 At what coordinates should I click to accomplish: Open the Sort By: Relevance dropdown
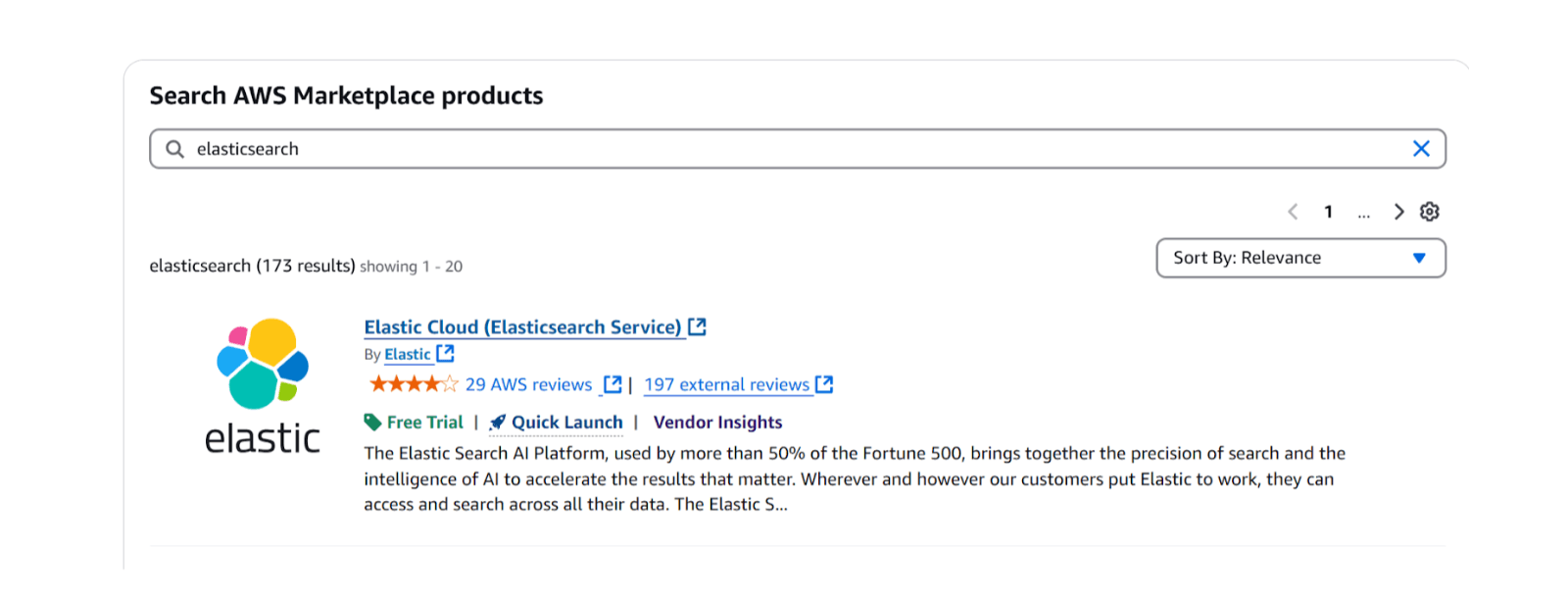pos(1299,258)
